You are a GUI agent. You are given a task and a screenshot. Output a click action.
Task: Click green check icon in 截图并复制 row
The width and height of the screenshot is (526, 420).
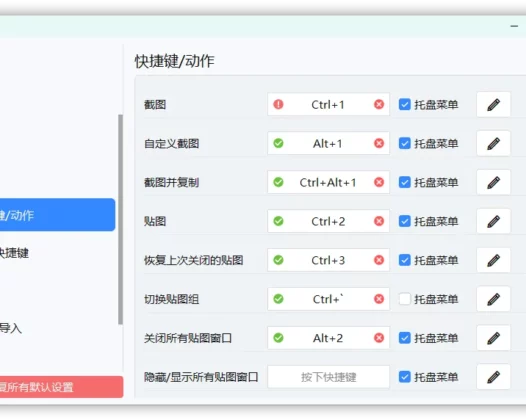[278, 182]
